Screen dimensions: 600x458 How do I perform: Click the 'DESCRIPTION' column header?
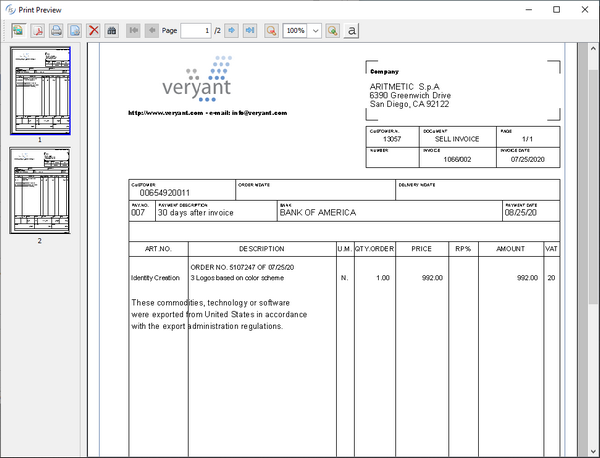click(x=262, y=249)
